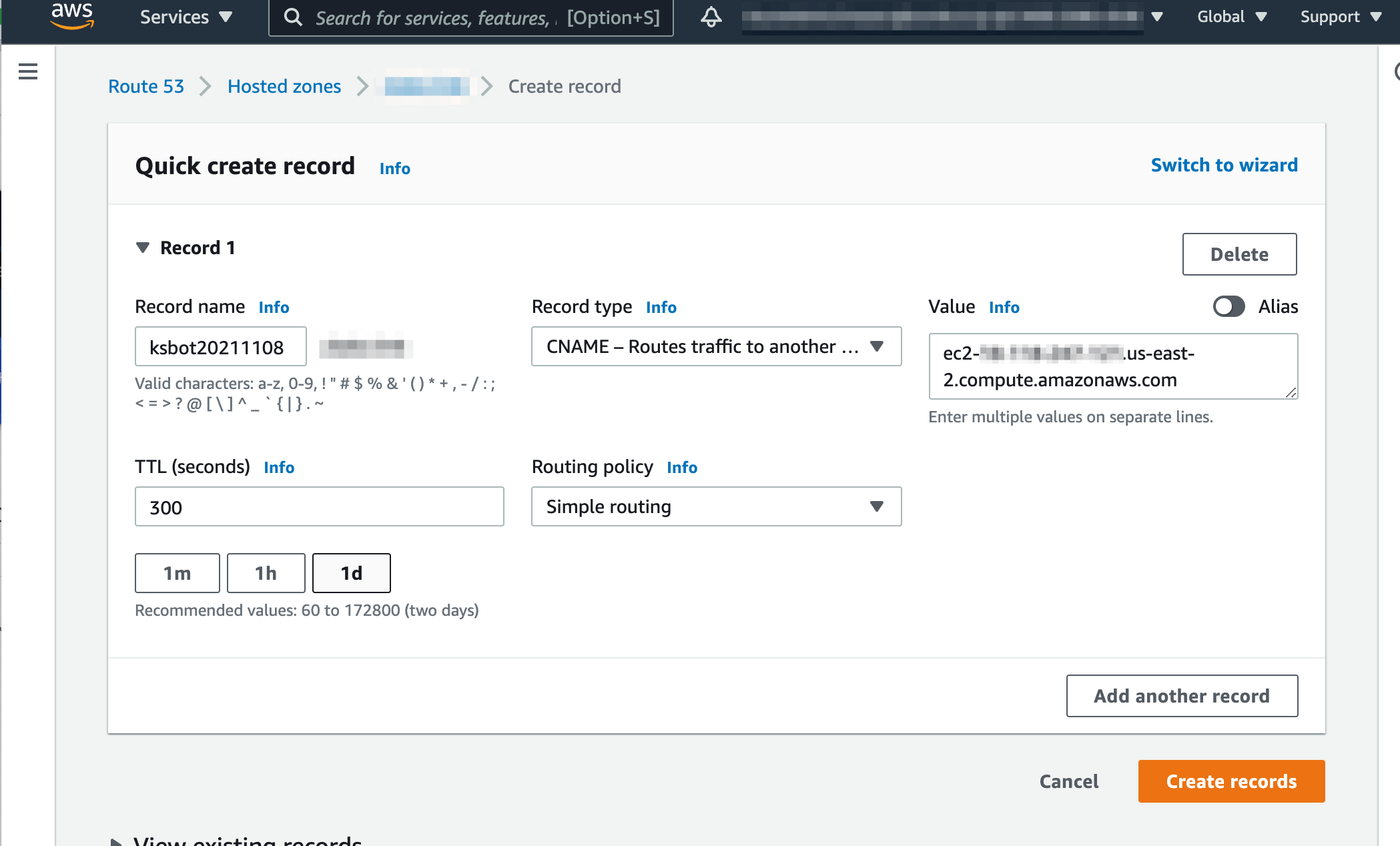Grab the Value text area resize handle
Viewport: 1400px width, 846px height.
[1291, 392]
